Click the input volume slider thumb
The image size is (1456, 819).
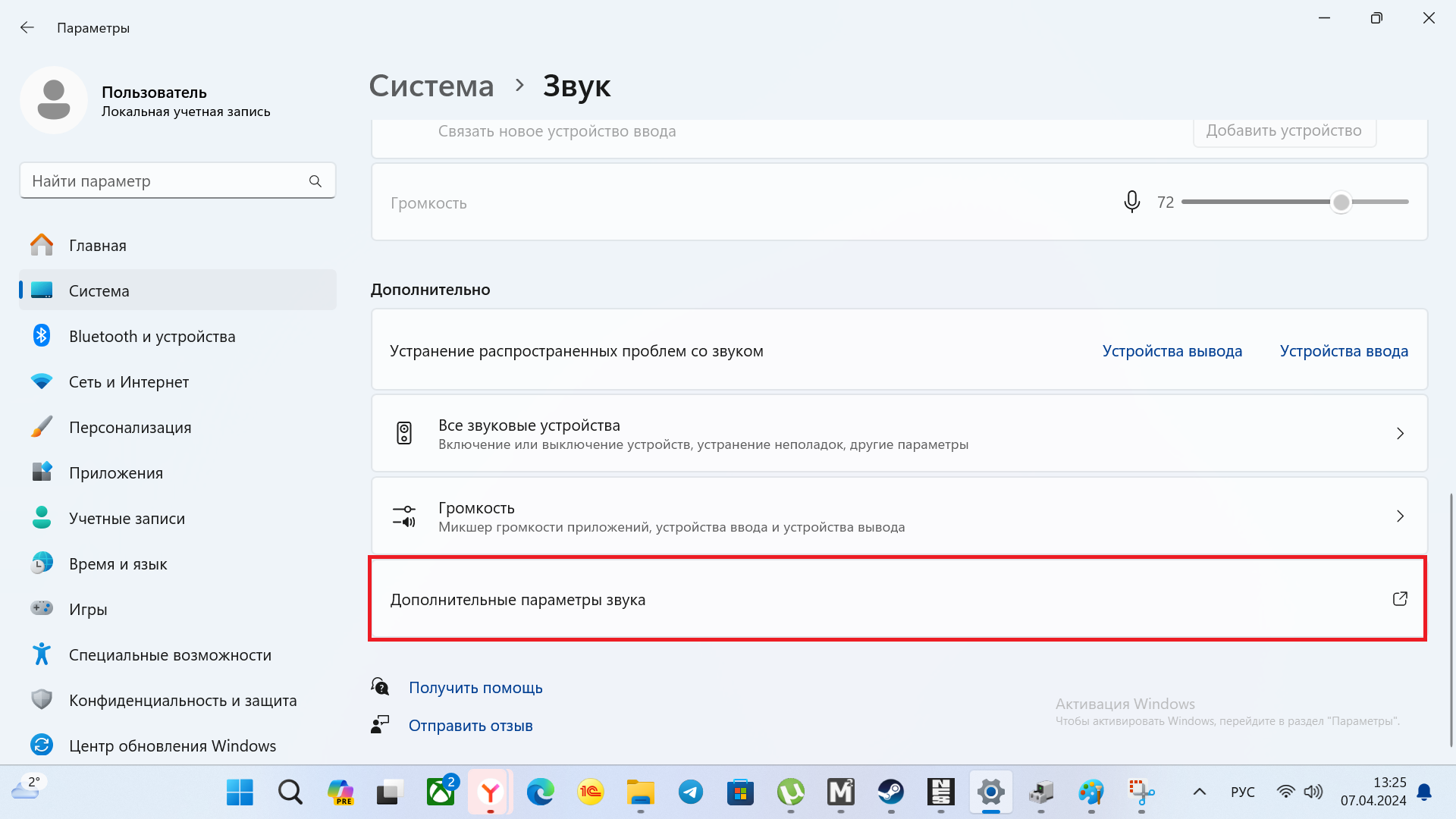pos(1341,202)
